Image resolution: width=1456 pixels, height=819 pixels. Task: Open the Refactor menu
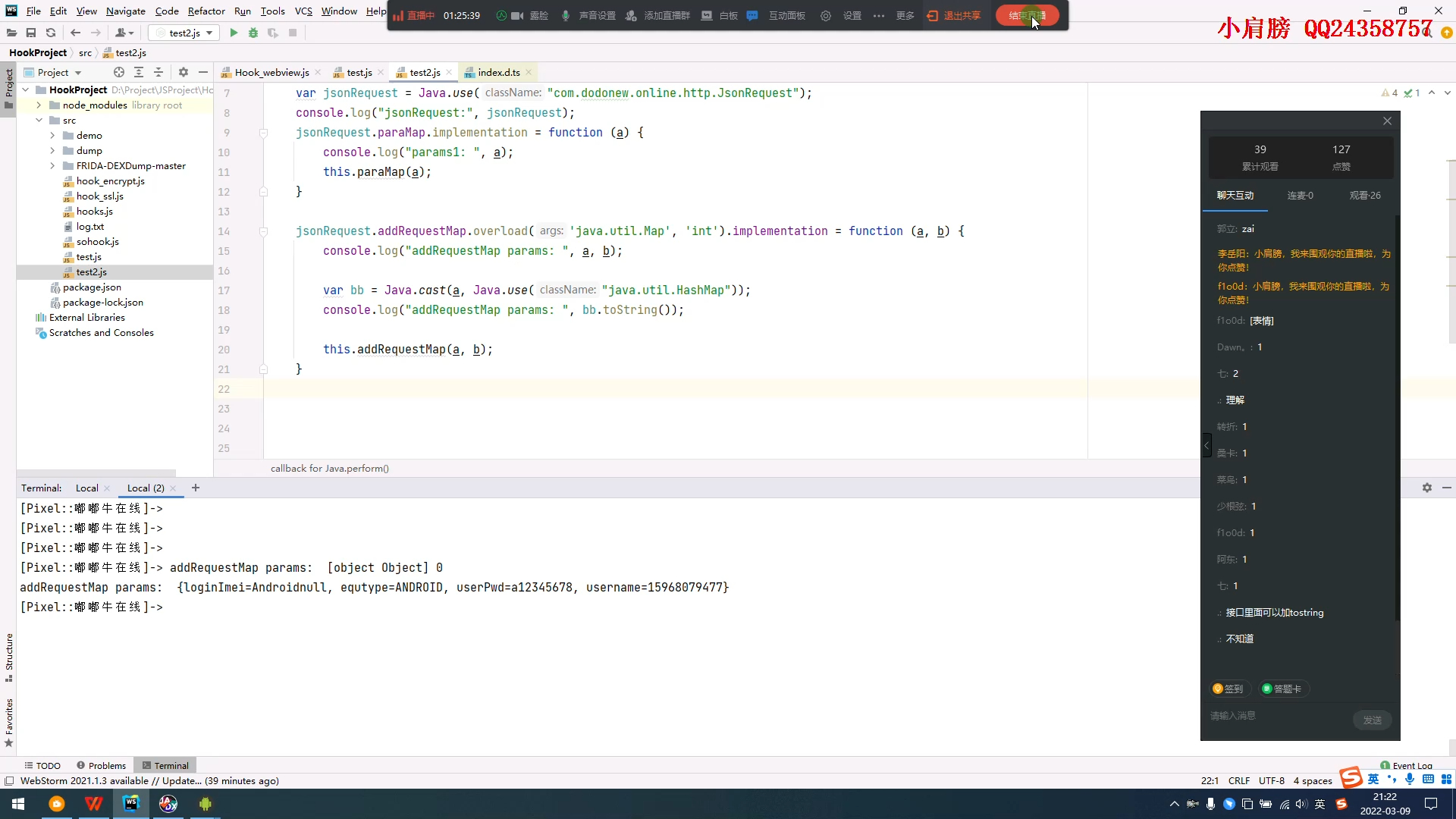(206, 11)
